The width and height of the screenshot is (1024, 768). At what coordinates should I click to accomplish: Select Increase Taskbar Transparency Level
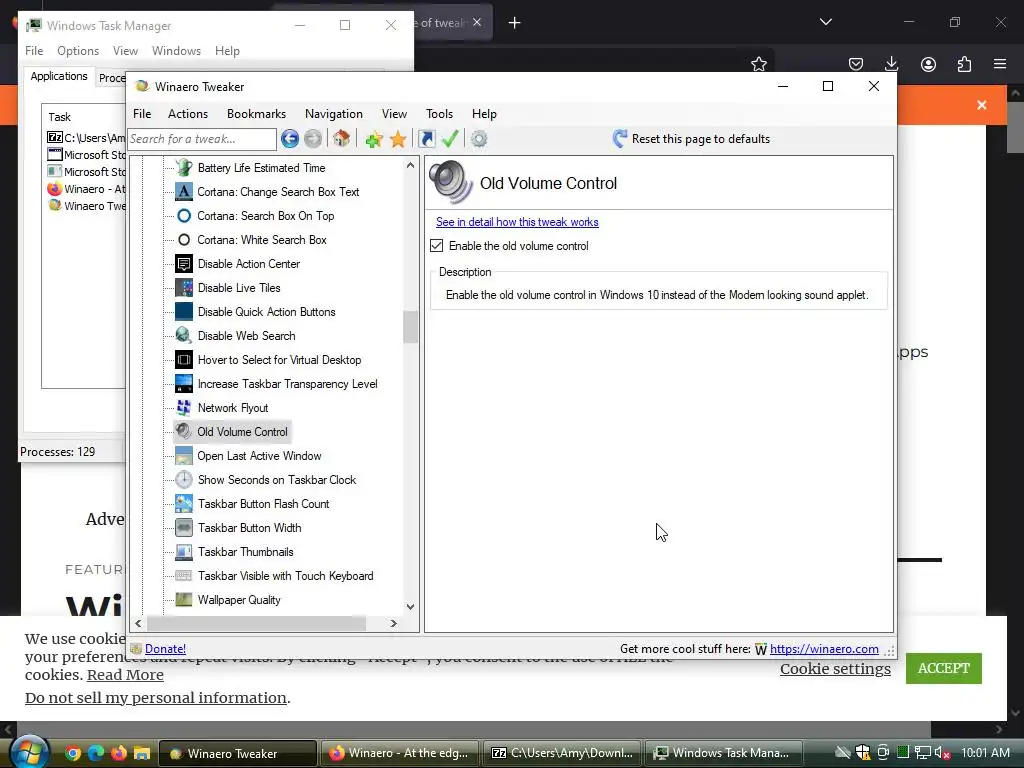(x=287, y=384)
